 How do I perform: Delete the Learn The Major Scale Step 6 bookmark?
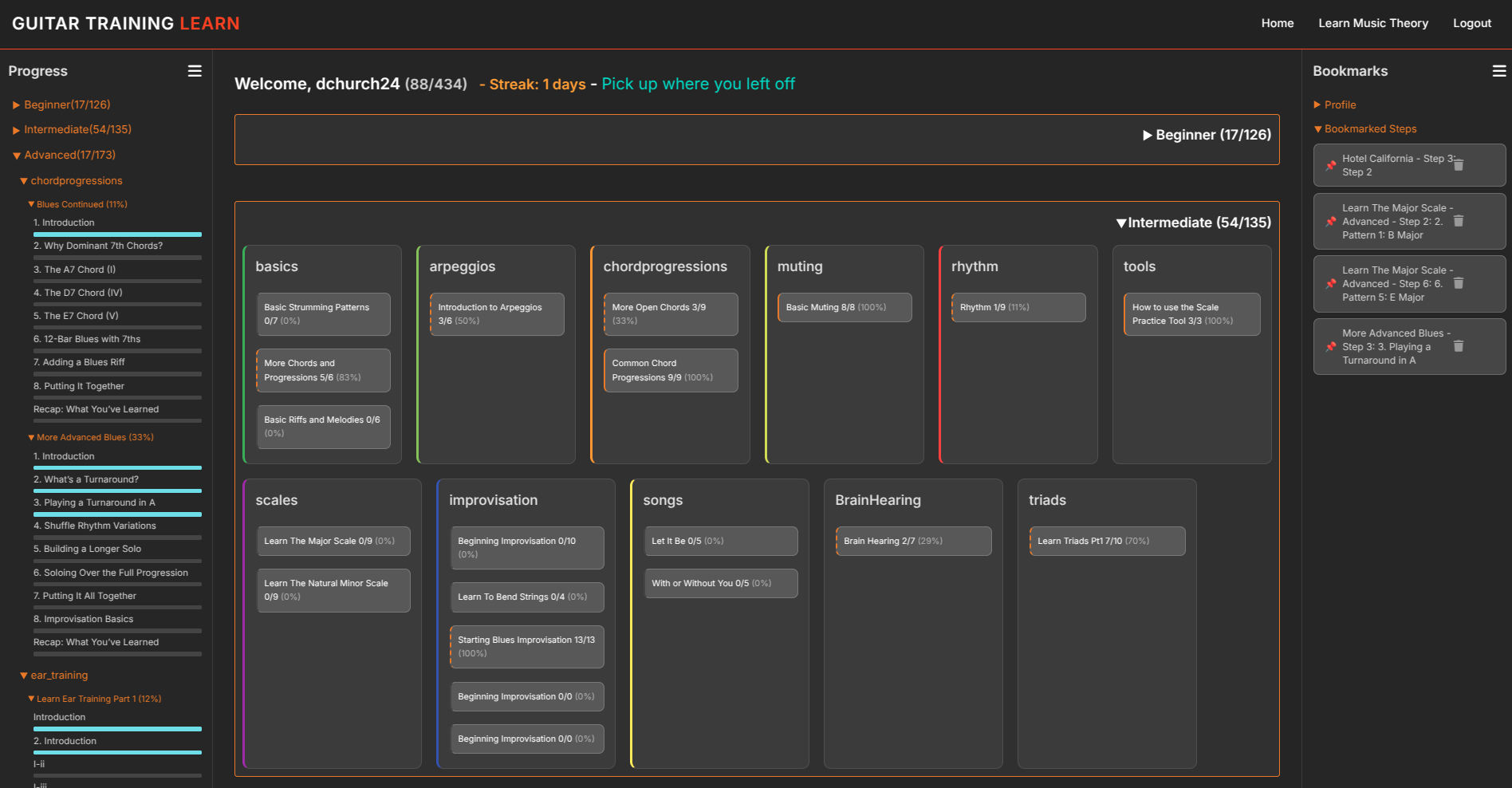(x=1459, y=283)
